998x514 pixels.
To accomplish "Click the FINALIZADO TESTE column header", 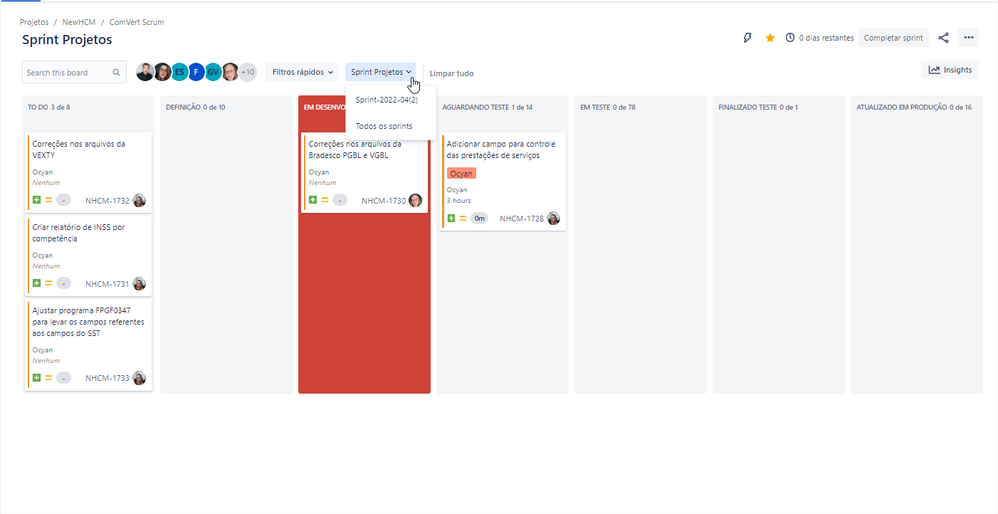I will 758,108.
